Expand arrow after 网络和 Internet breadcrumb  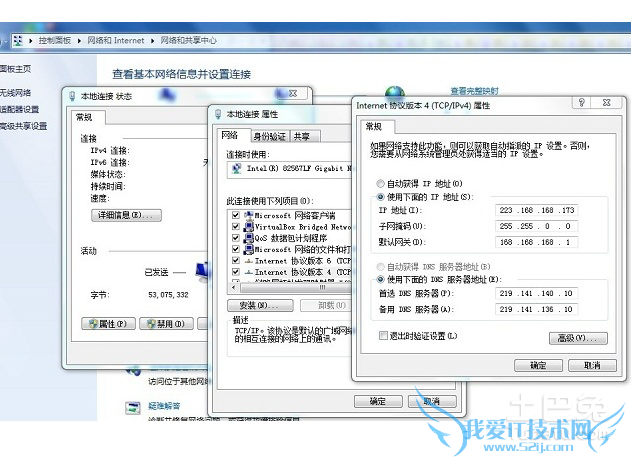(x=153, y=41)
